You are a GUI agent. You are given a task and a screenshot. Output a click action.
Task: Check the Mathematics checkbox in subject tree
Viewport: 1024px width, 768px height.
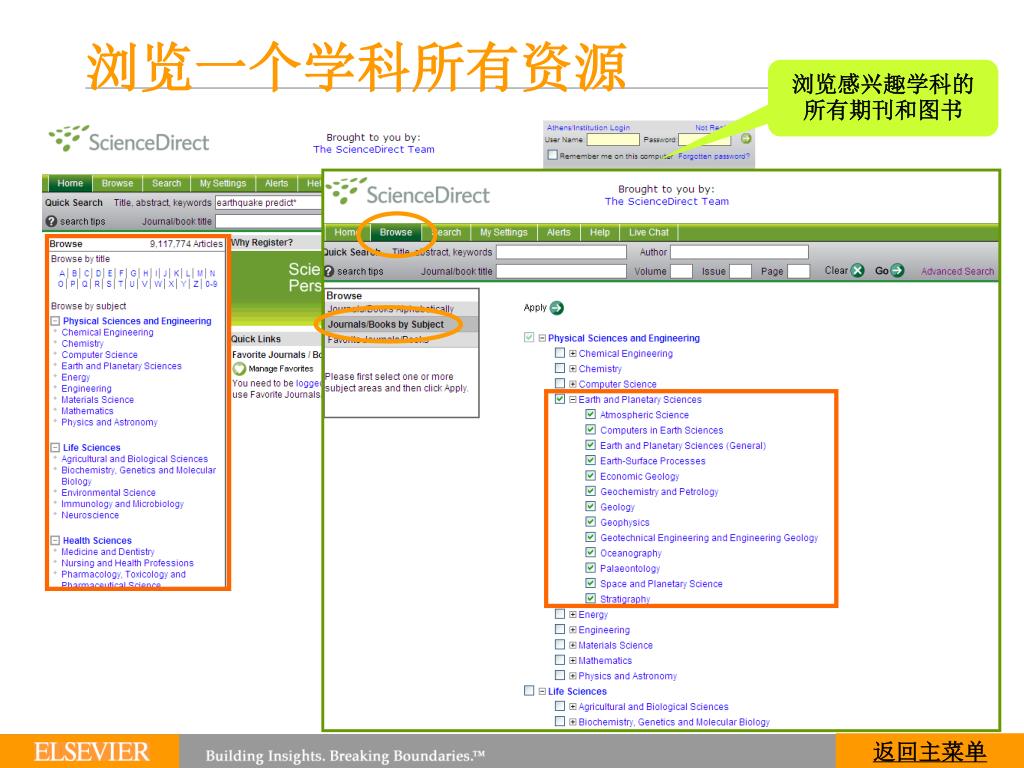click(x=560, y=660)
